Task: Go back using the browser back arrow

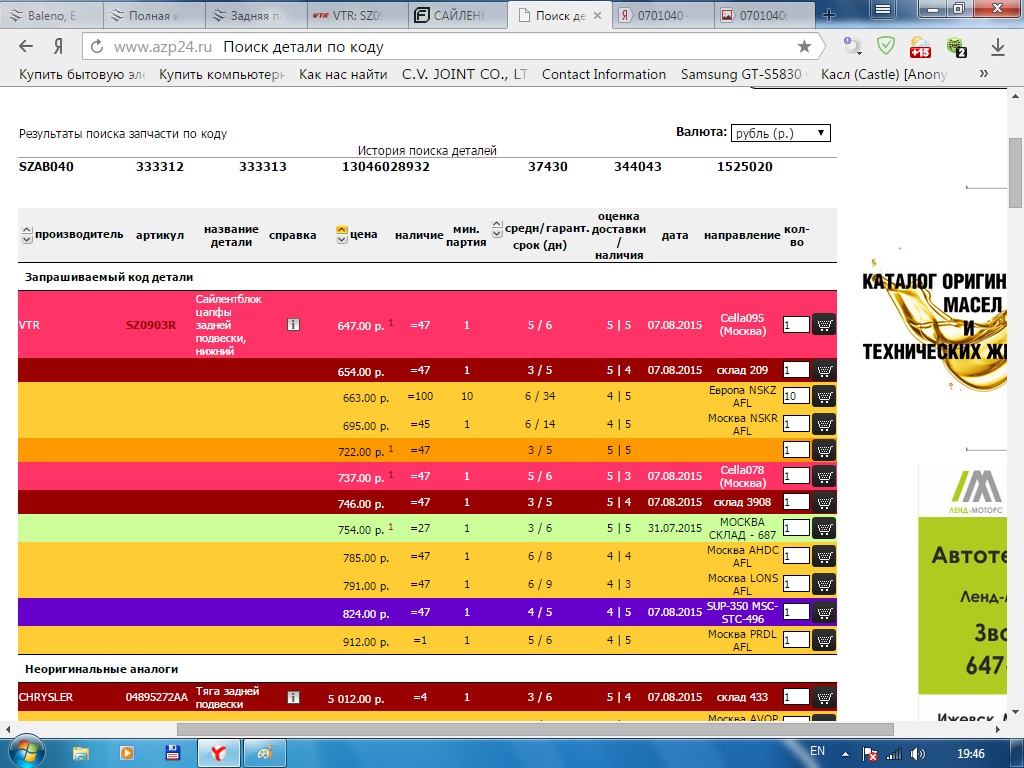Action: point(26,47)
